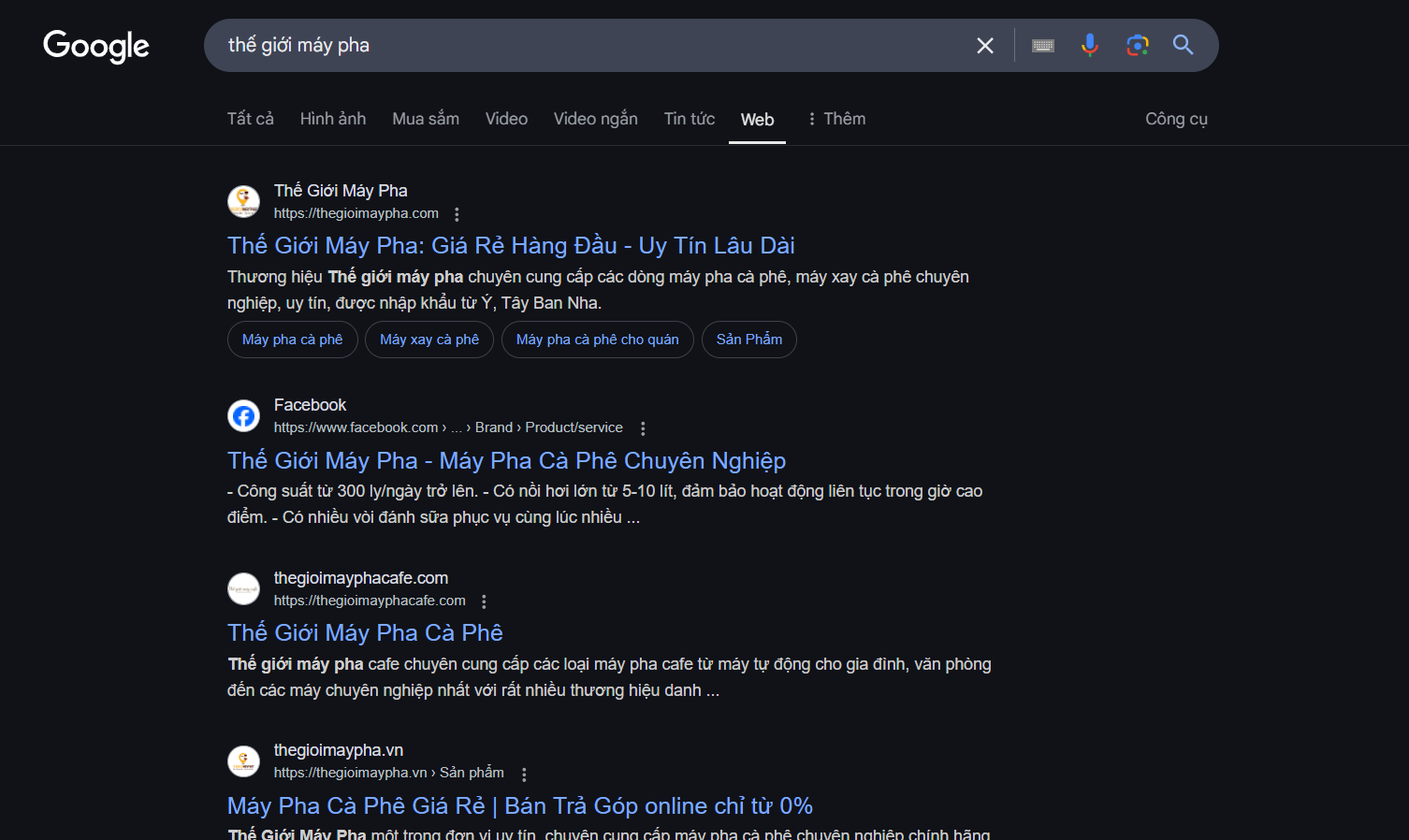Open the 'Công cụ' tools button
This screenshot has height=840, width=1409.
(x=1176, y=119)
